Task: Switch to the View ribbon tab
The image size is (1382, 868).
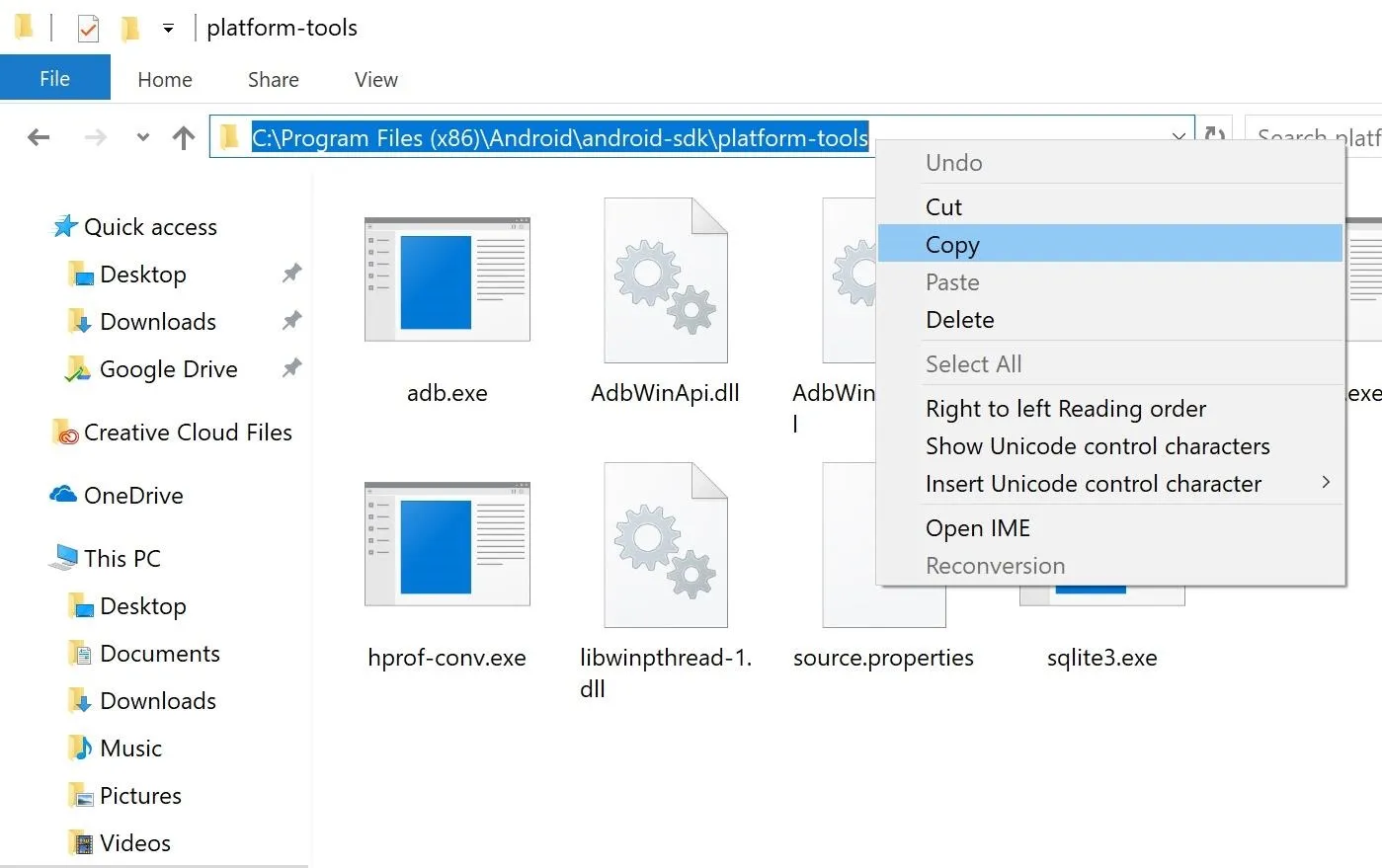Action: [375, 79]
